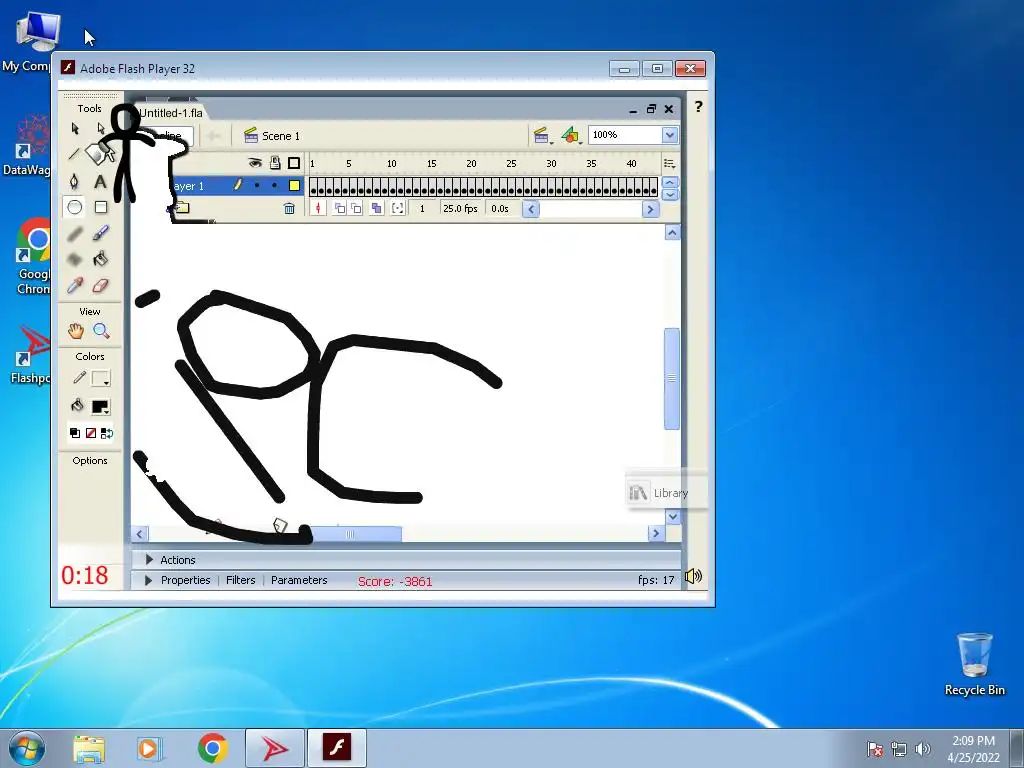
Task: Click the Edit Multiple Frames icon
Action: coord(376,208)
